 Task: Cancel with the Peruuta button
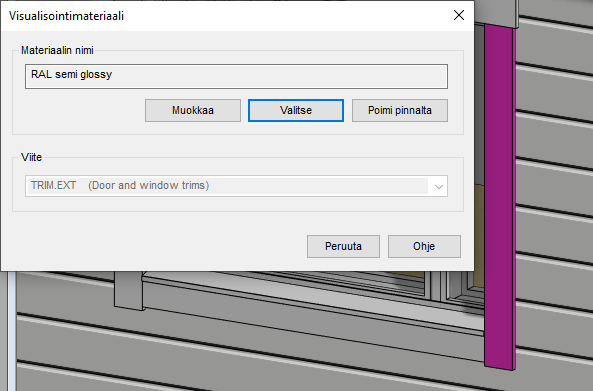pyautogui.click(x=343, y=247)
